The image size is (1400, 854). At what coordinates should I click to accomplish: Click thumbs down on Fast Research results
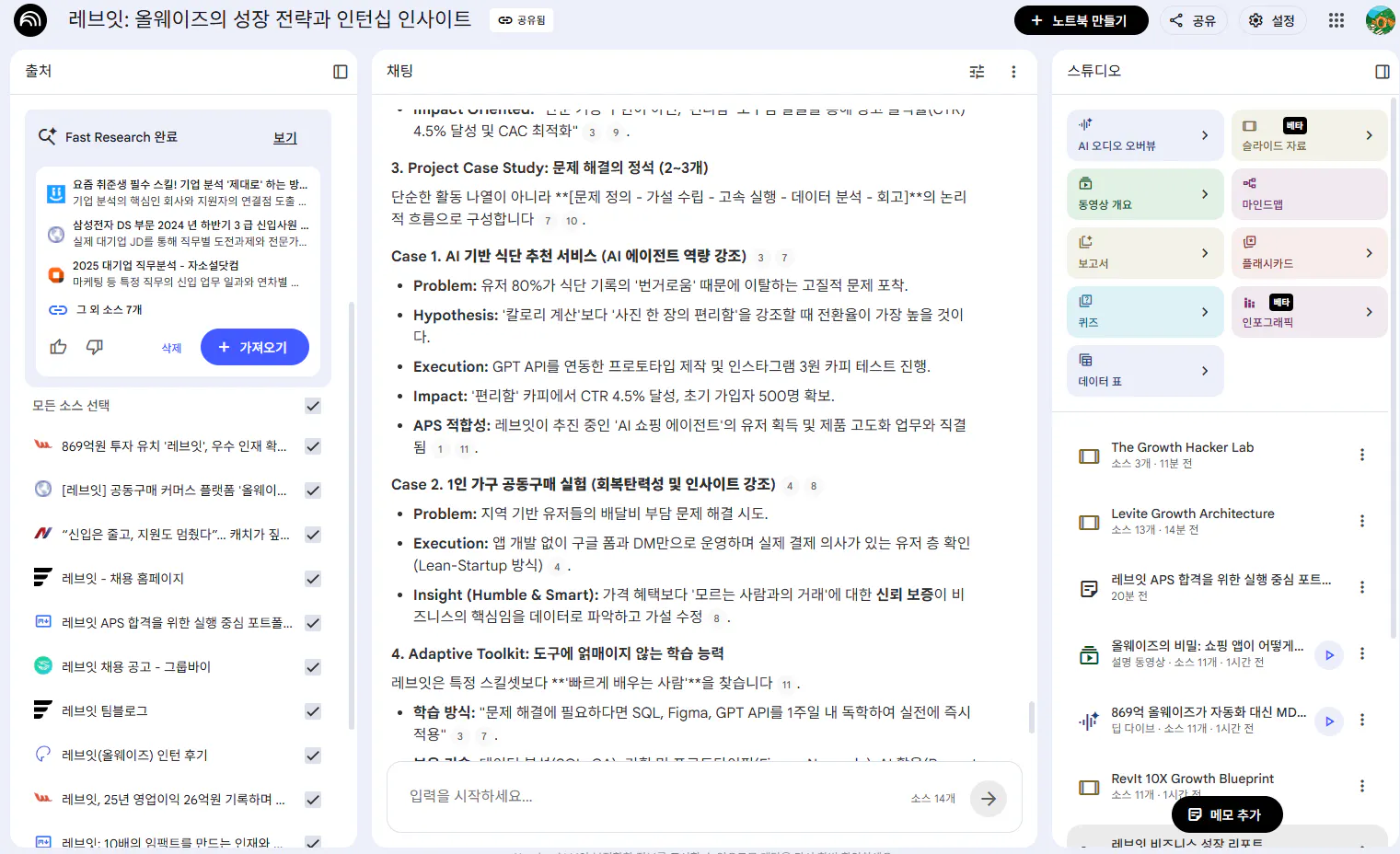click(x=95, y=347)
